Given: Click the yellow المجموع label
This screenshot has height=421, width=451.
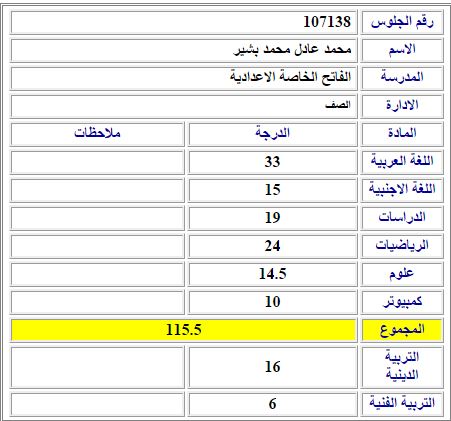Looking at the screenshot, I should (402, 330).
